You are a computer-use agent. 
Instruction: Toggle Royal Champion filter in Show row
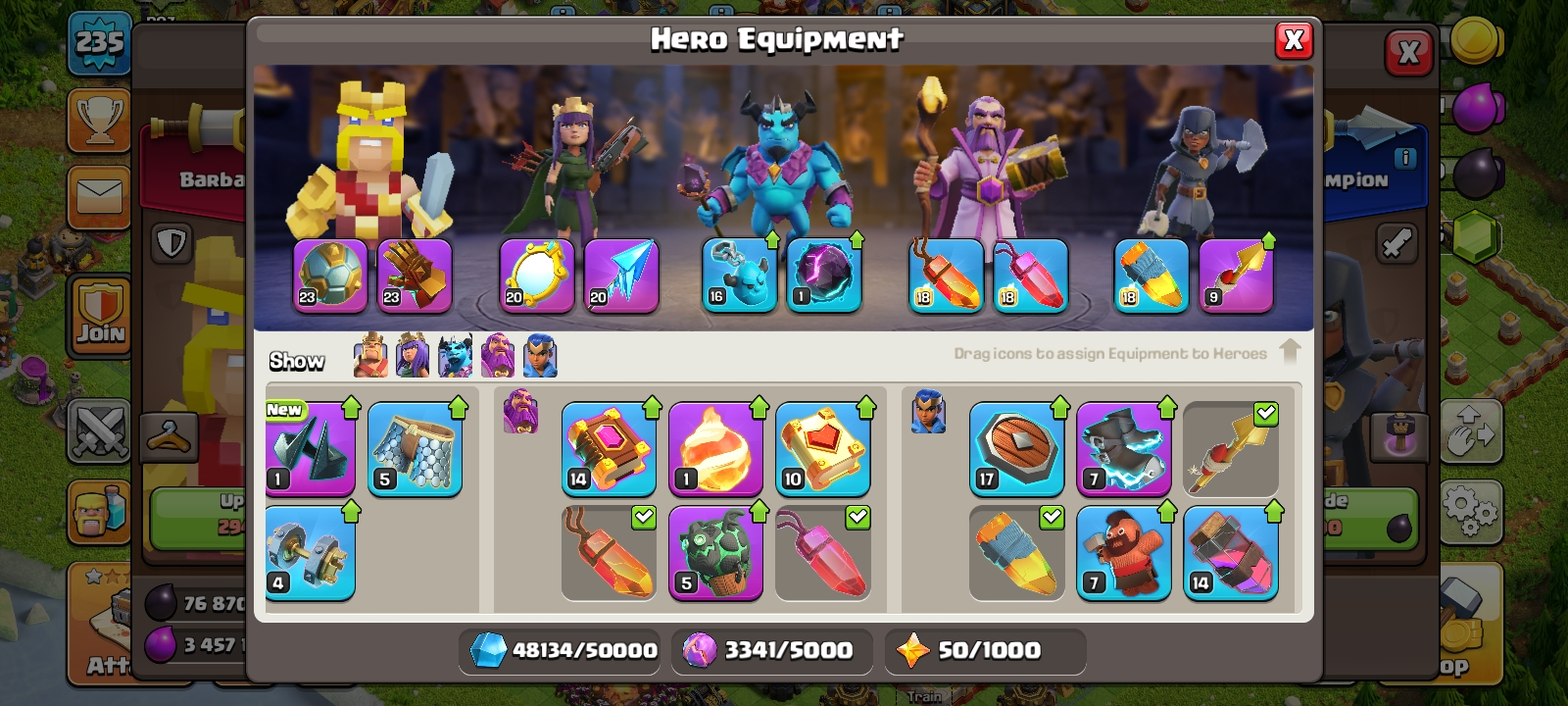540,356
